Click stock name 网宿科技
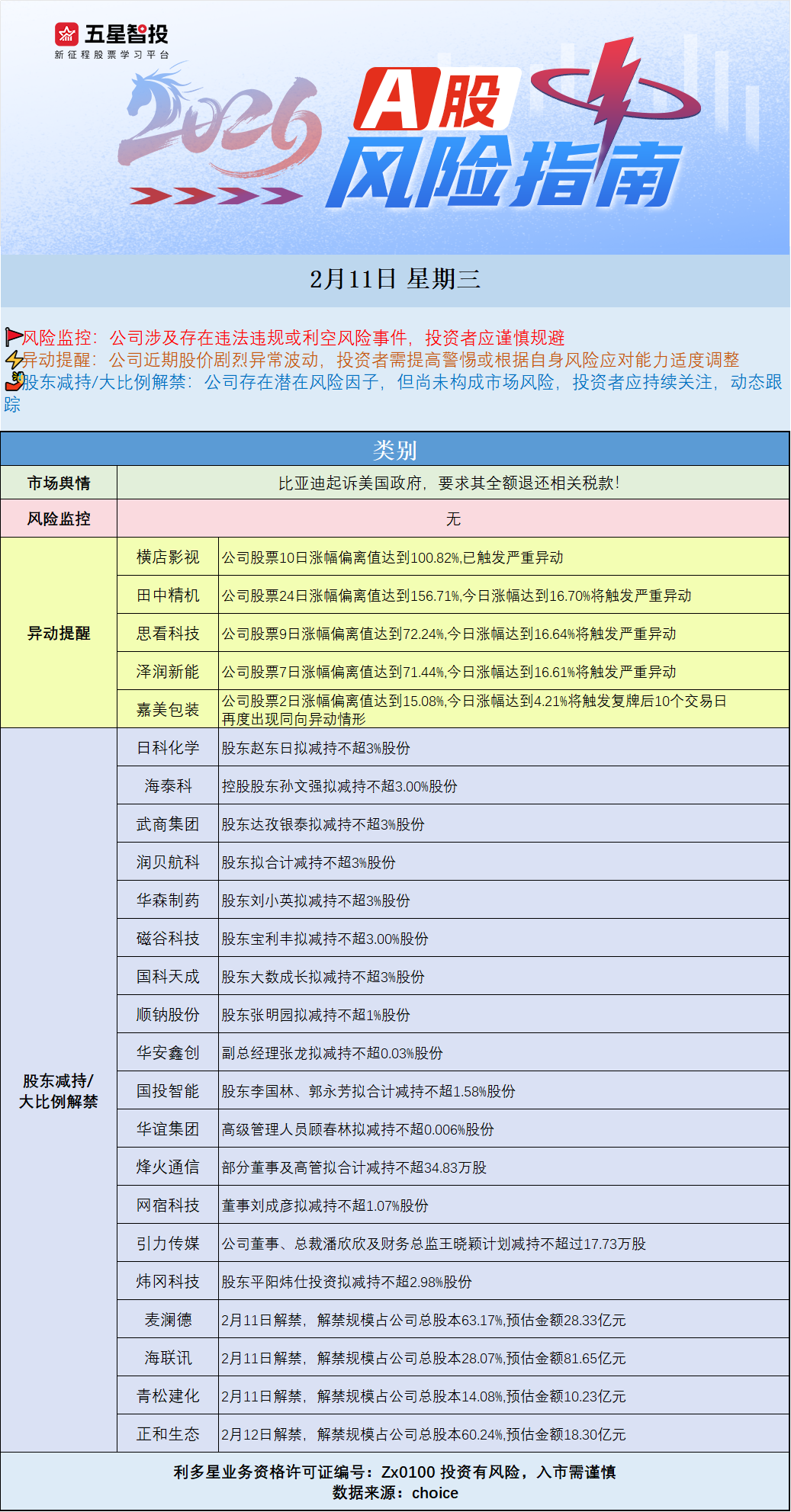791x1512 pixels. (x=168, y=1205)
